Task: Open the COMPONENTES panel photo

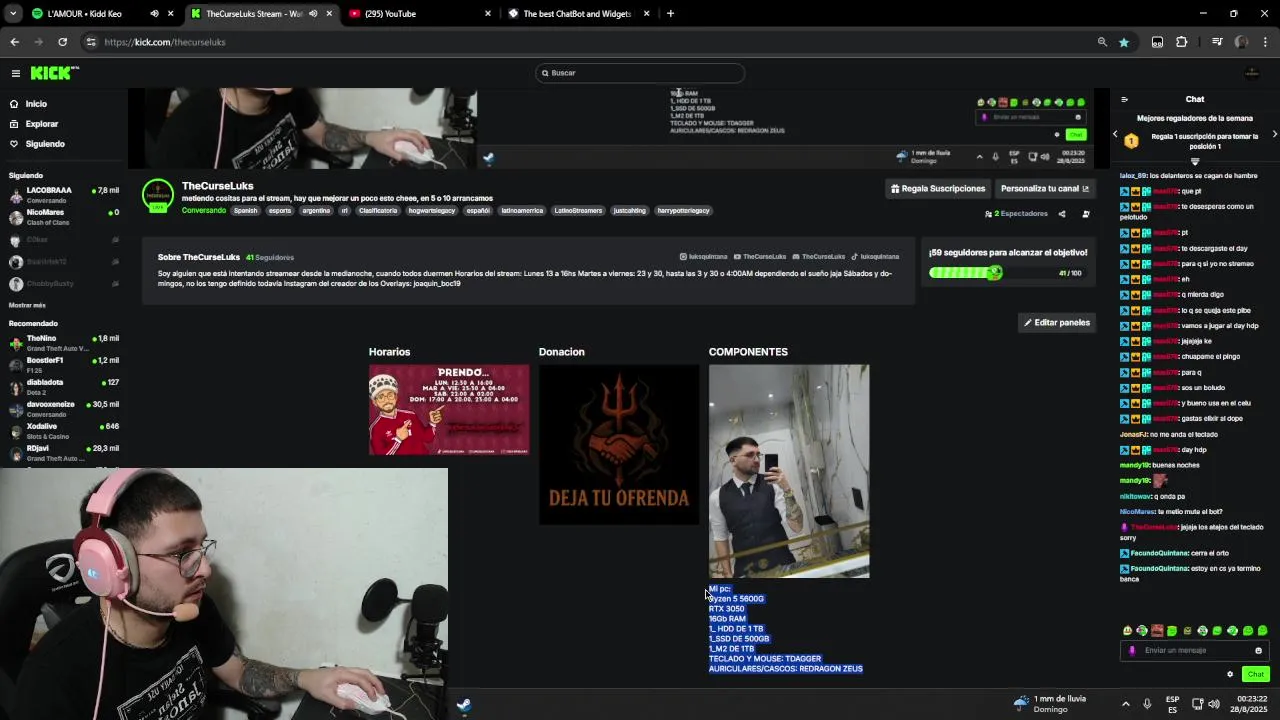Action: [x=789, y=471]
